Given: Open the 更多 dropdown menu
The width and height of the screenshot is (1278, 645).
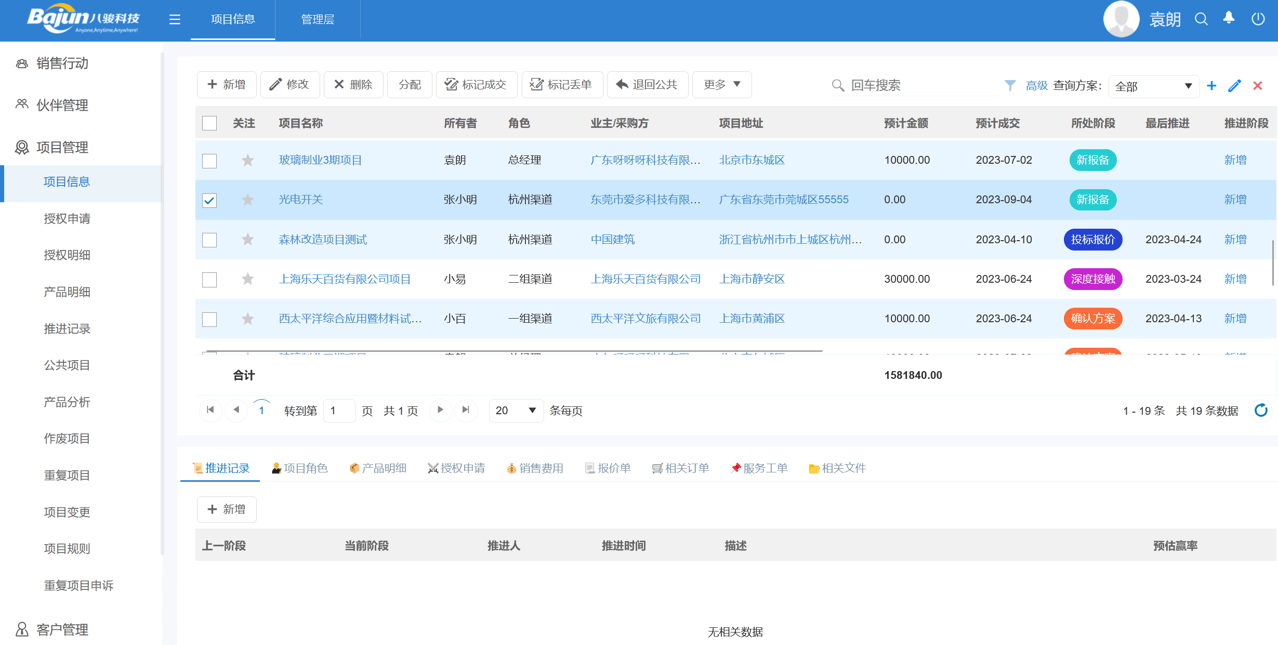Looking at the screenshot, I should tap(722, 85).
